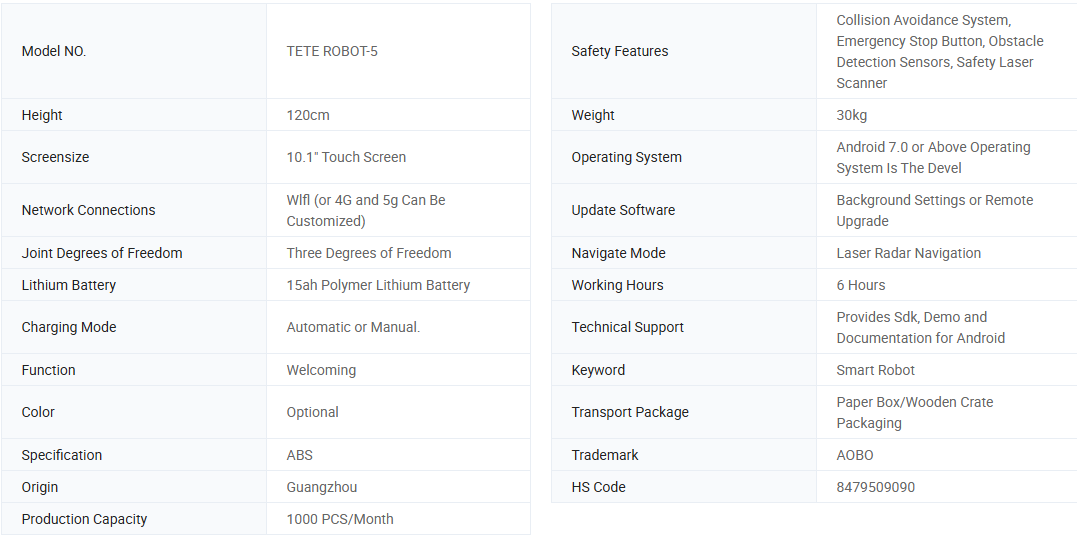Click the 15ah Polymer Lithium Battery text
The height and width of the screenshot is (544, 1077).
coord(378,285)
